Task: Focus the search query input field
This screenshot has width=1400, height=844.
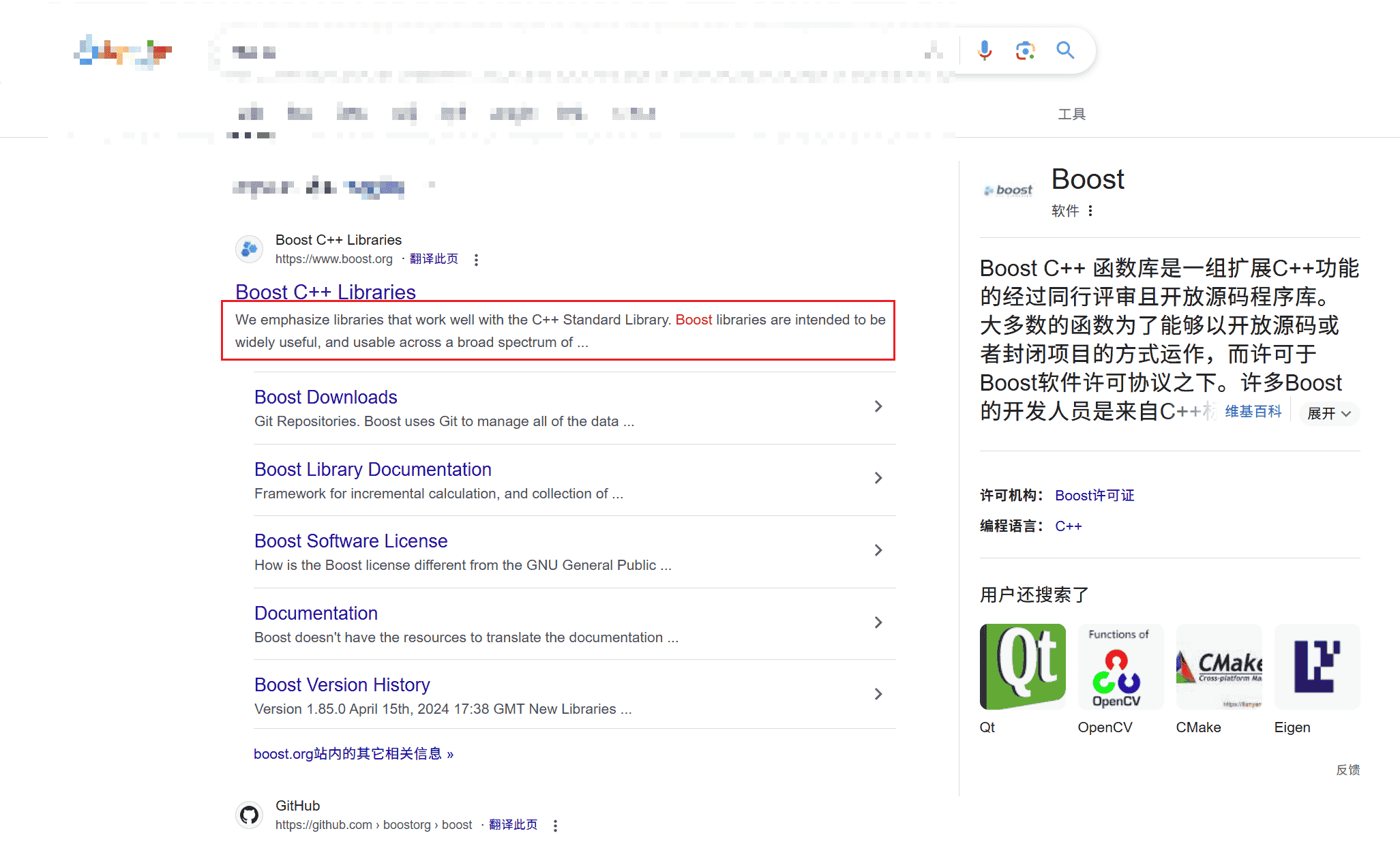Action: pyautogui.click(x=573, y=51)
